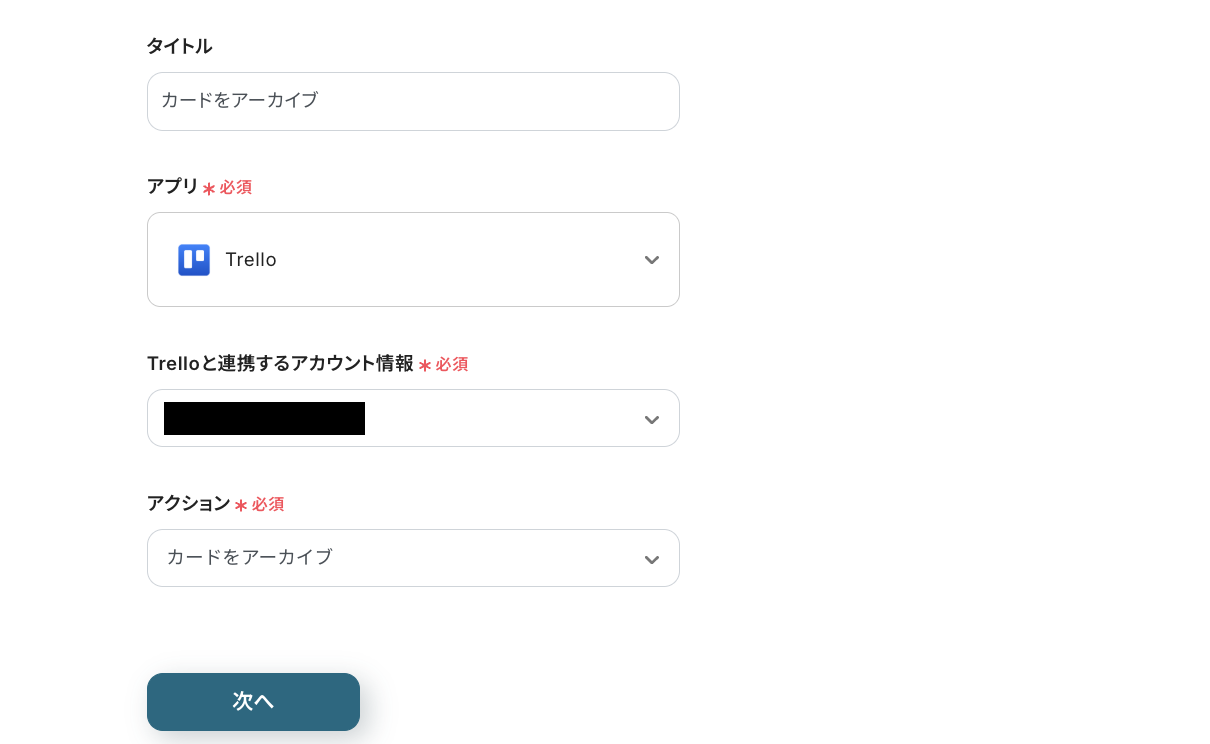The width and height of the screenshot is (1210, 744).
Task: Expand the アプリ dropdown chevron
Action: [651, 260]
